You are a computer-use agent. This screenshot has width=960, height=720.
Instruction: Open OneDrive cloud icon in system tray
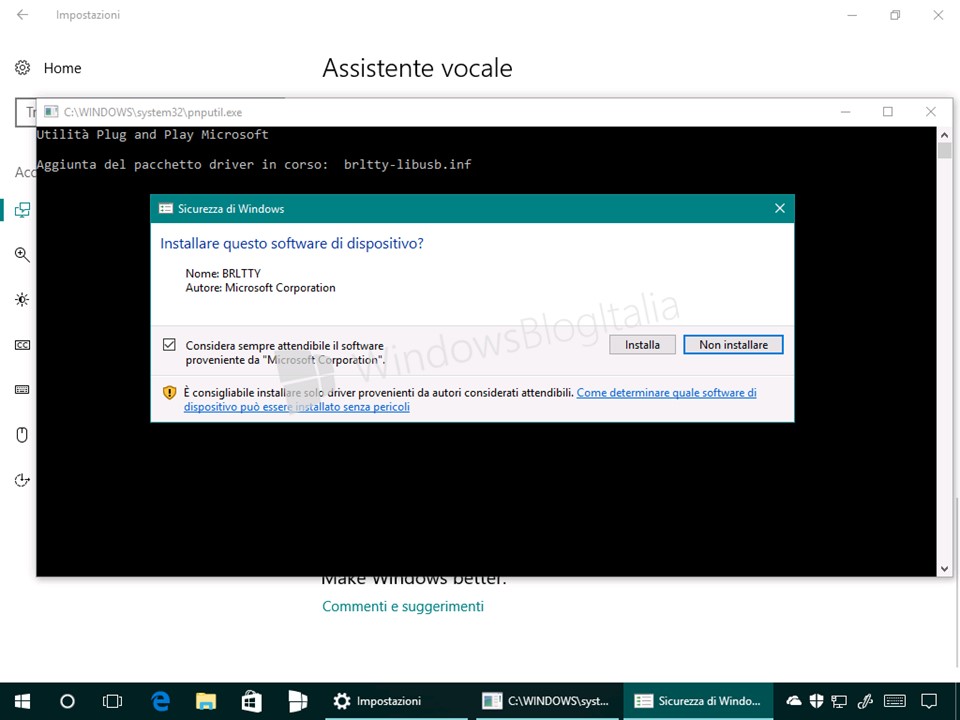(x=793, y=701)
